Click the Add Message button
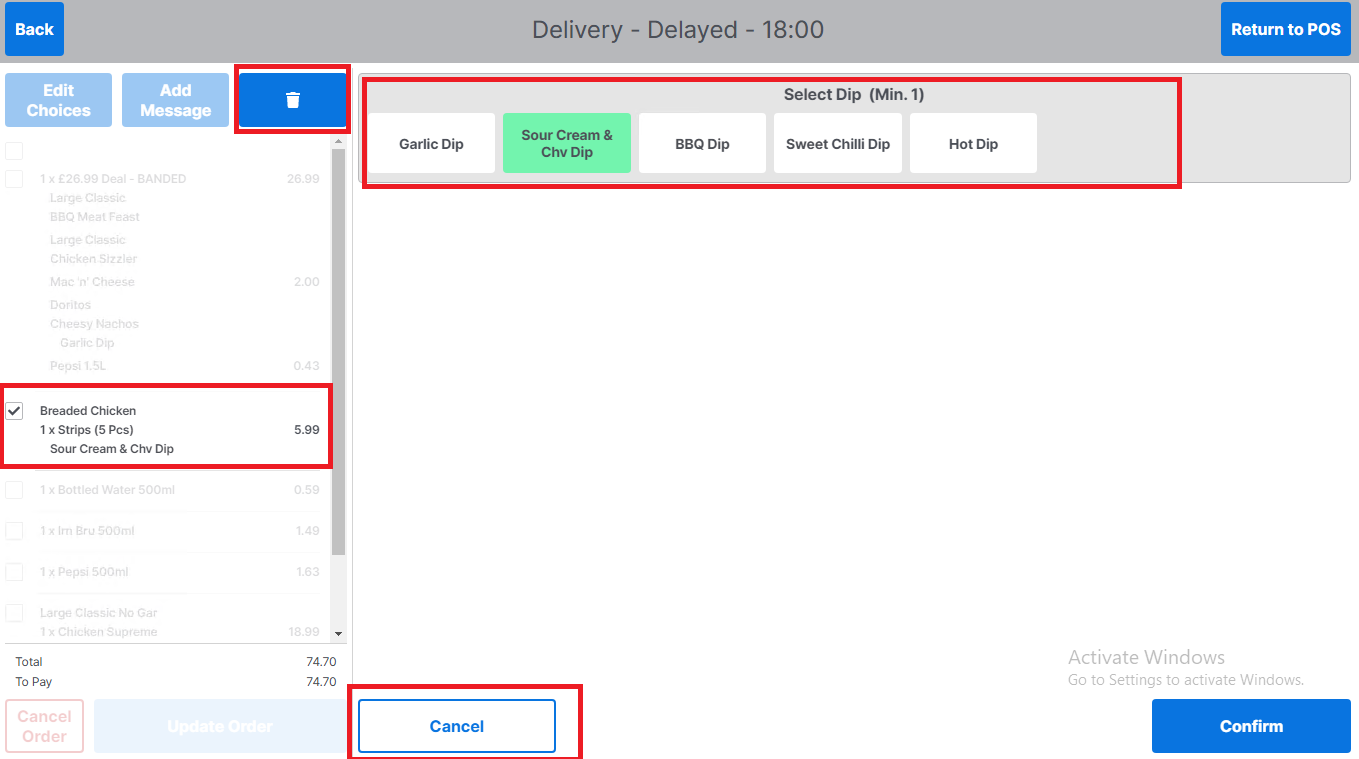The height and width of the screenshot is (759, 1359). click(x=175, y=100)
